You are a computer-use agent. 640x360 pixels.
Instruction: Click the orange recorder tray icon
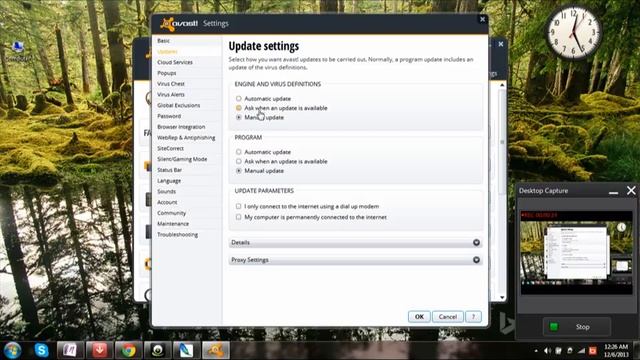point(593,351)
